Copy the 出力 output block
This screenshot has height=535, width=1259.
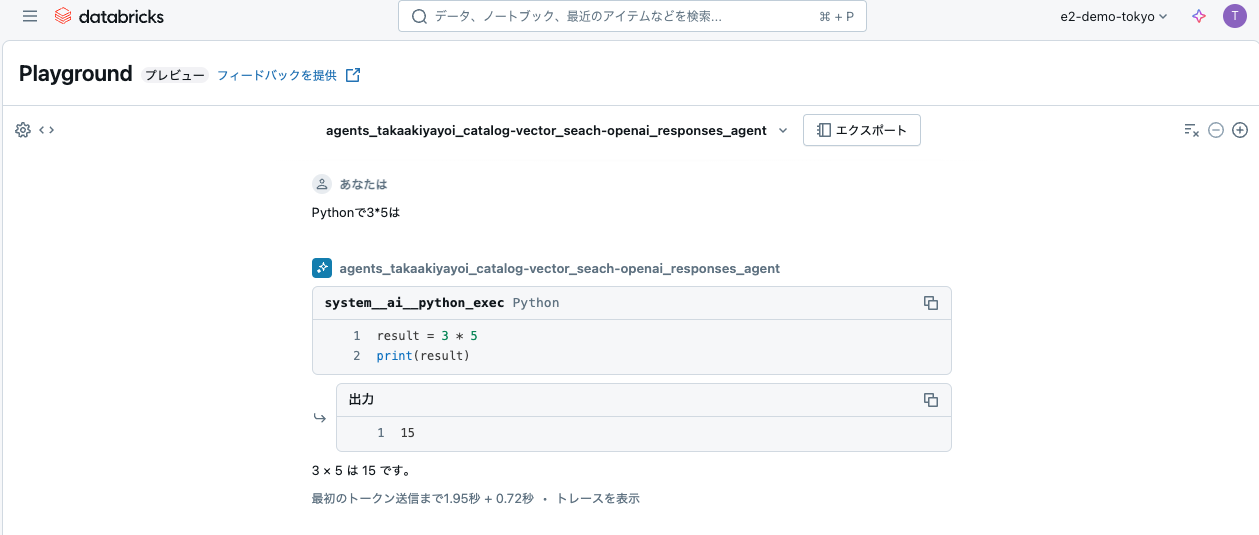pyautogui.click(x=931, y=400)
